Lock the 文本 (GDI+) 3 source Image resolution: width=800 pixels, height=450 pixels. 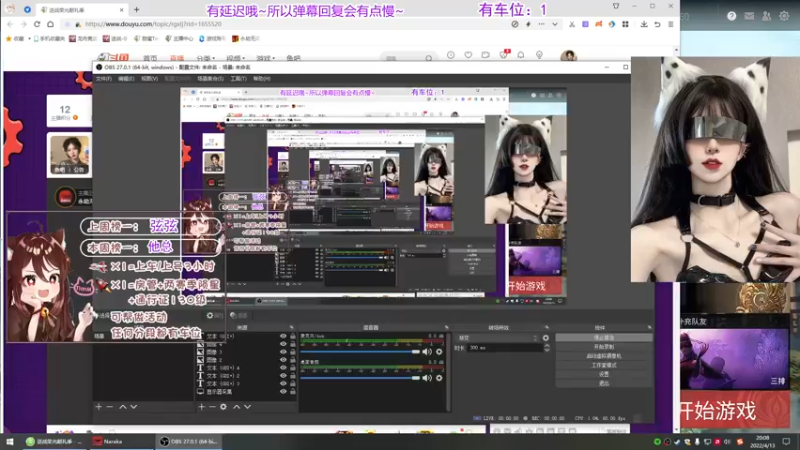coord(293,383)
